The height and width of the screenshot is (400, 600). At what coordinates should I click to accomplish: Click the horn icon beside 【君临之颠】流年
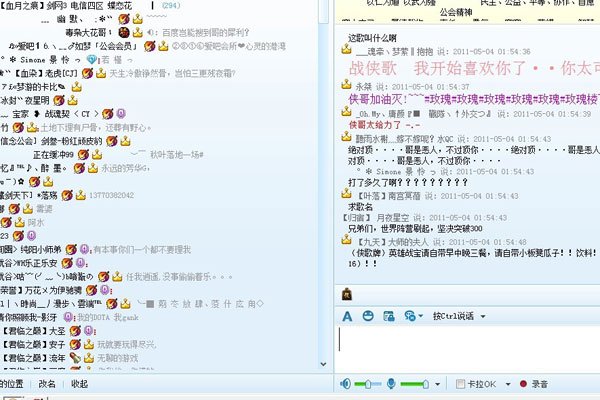tap(75, 358)
